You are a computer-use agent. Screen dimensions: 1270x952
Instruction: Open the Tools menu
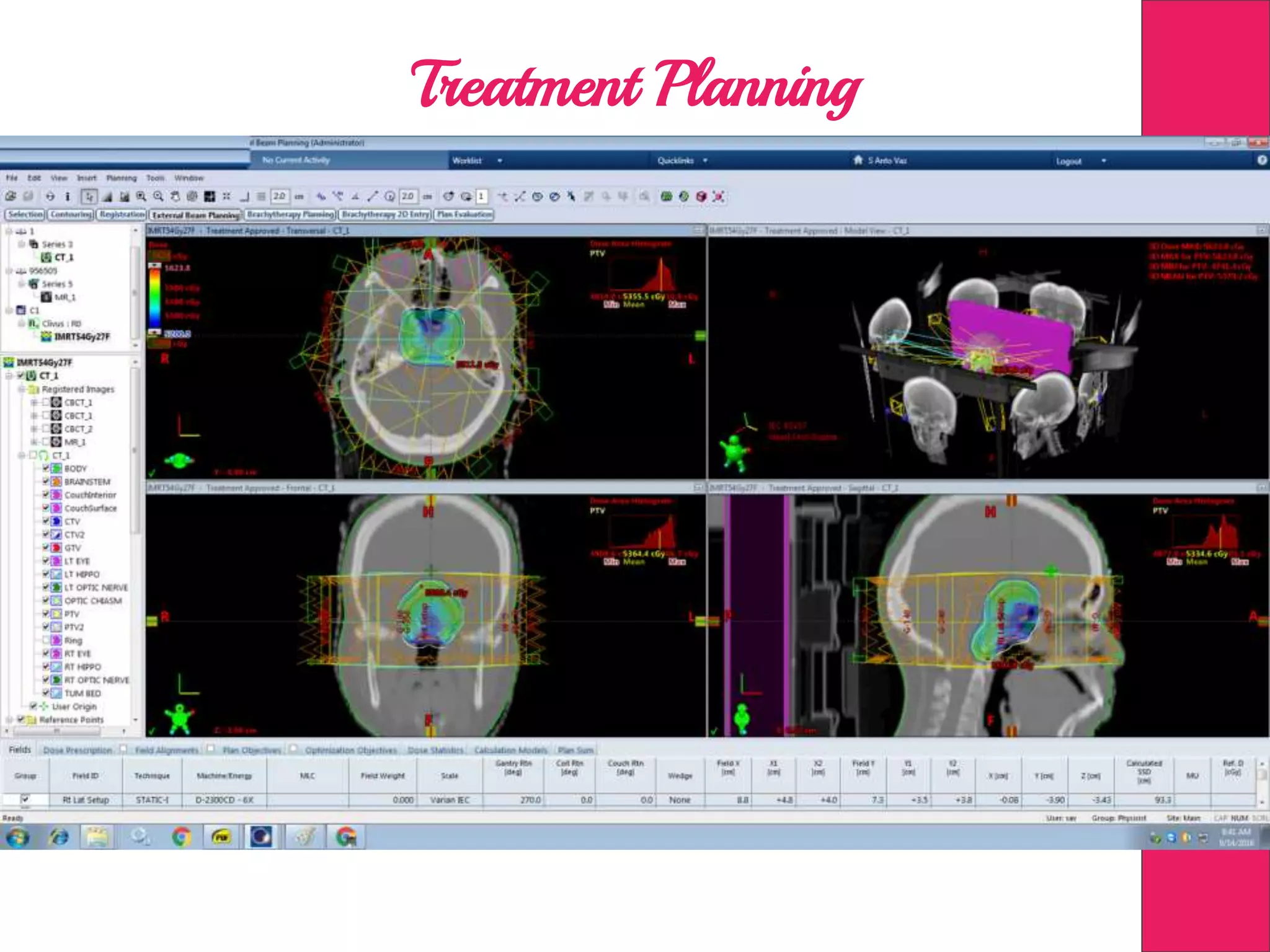click(x=156, y=178)
